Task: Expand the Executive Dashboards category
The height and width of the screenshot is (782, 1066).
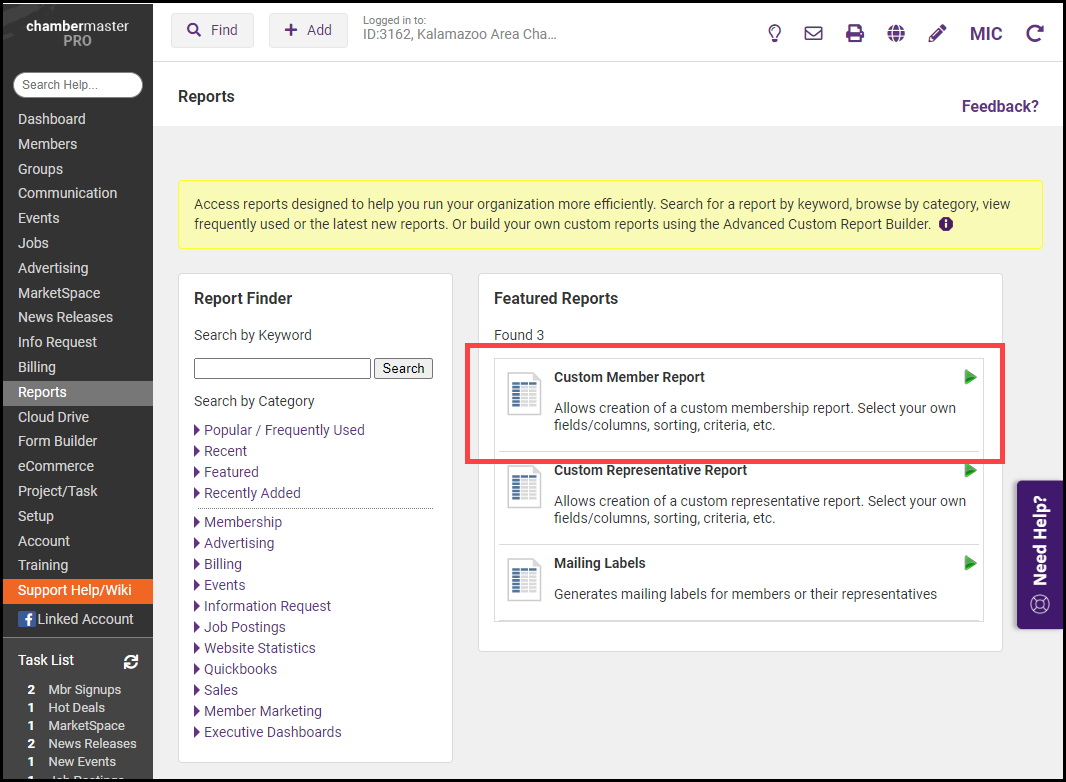Action: pos(272,732)
